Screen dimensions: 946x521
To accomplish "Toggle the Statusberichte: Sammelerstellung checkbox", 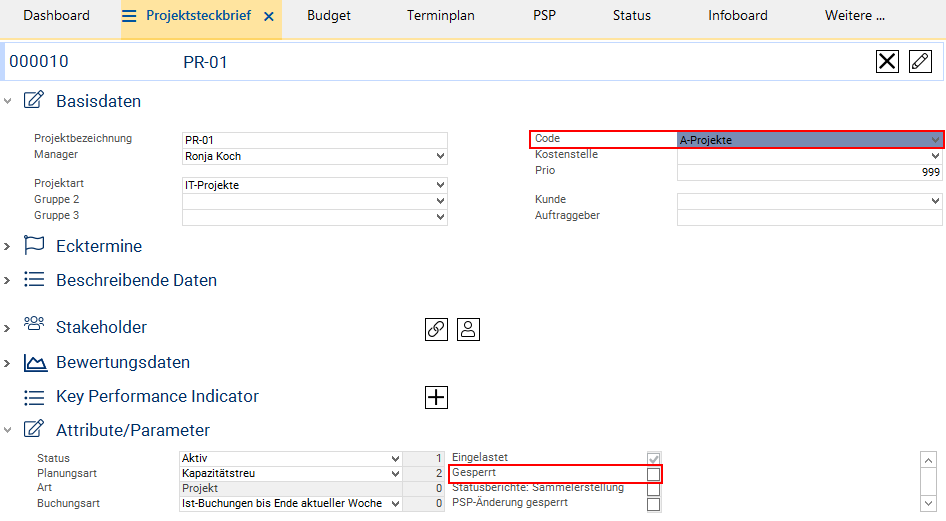I will pos(653,489).
